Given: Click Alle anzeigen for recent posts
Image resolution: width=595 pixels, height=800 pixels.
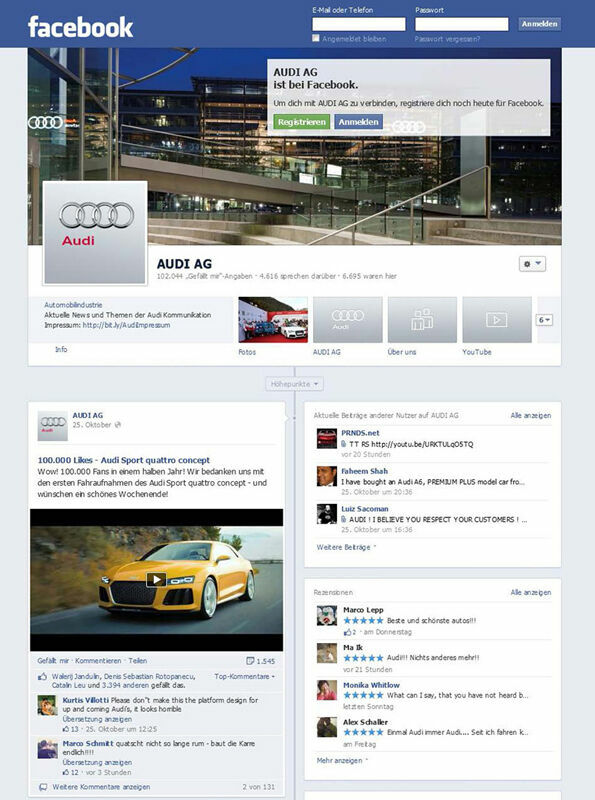Looking at the screenshot, I should click(531, 415).
